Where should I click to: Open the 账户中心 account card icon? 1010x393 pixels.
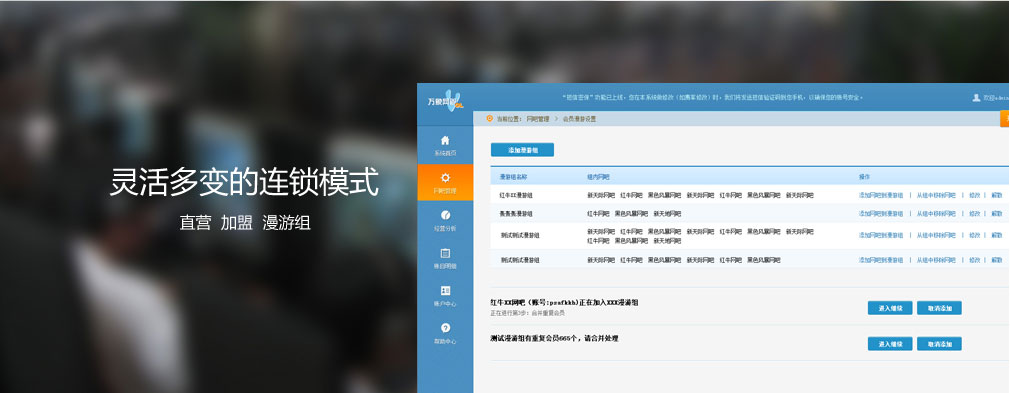[445, 291]
